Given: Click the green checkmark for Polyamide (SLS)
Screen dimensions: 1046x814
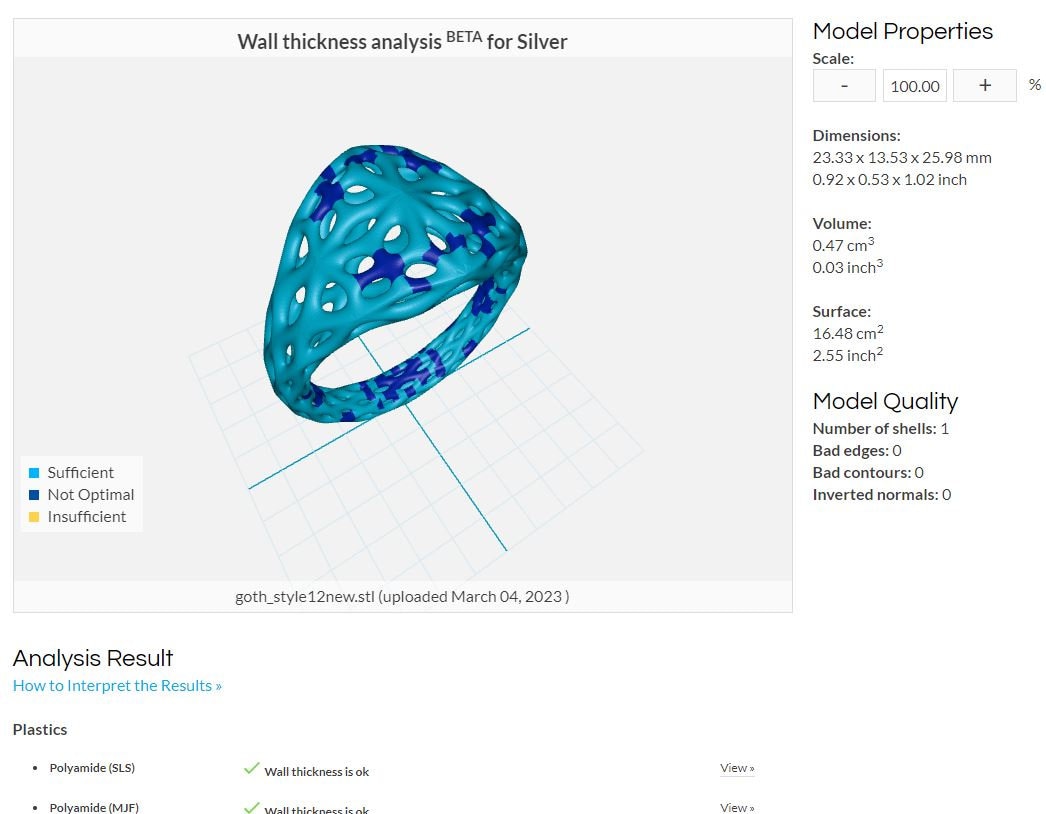Looking at the screenshot, I should (x=251, y=768).
